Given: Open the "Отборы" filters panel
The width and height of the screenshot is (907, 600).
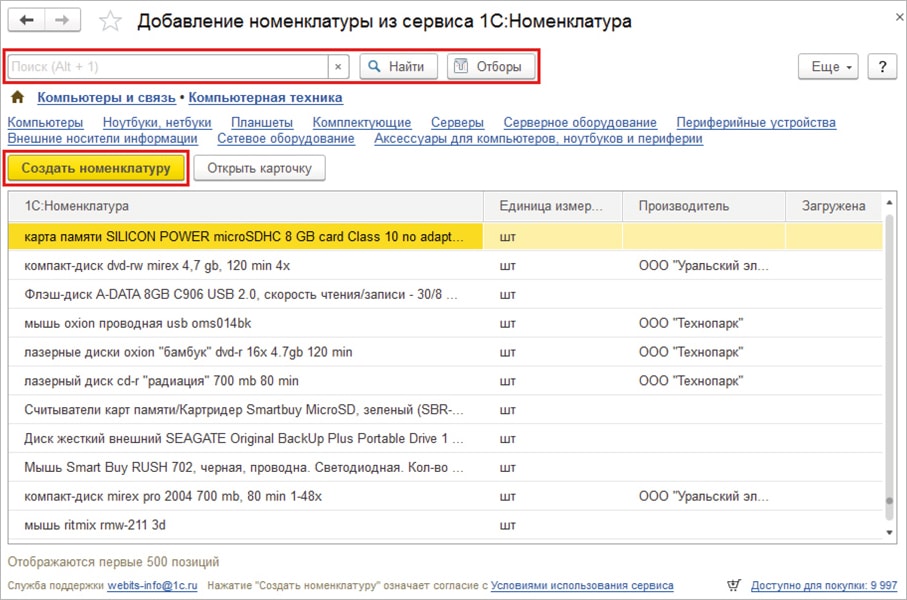Looking at the screenshot, I should (x=490, y=67).
